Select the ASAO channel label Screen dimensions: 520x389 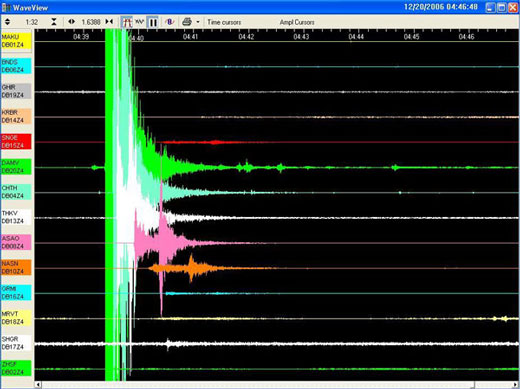click(16, 242)
